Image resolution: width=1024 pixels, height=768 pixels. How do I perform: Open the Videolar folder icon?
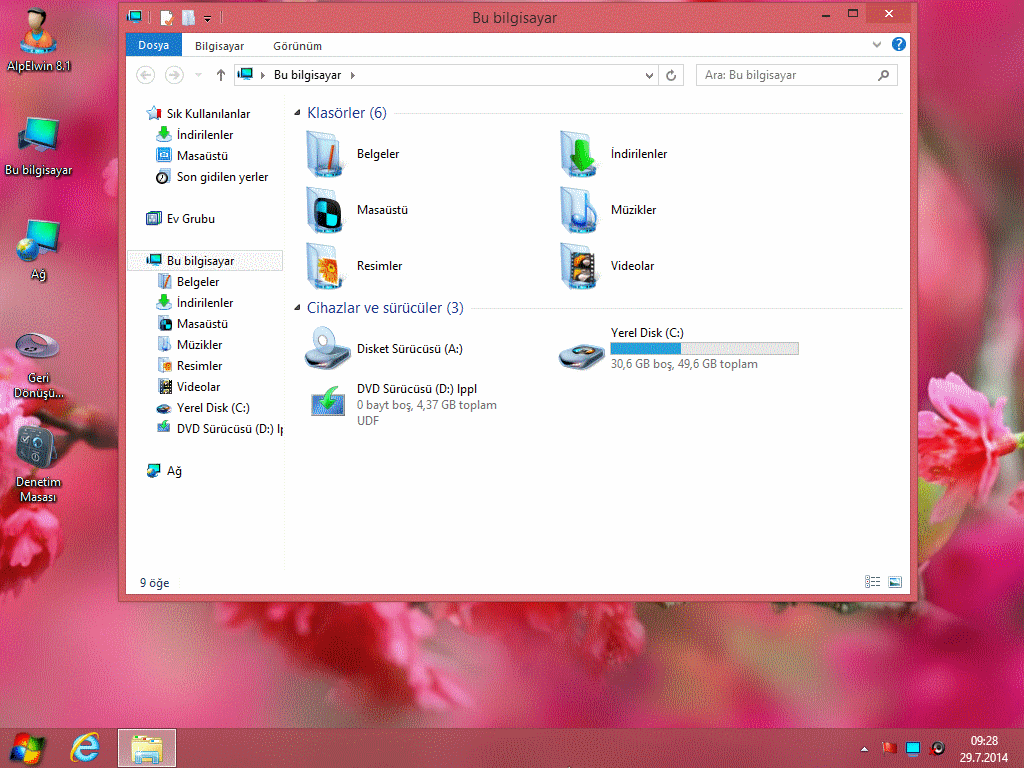click(580, 266)
